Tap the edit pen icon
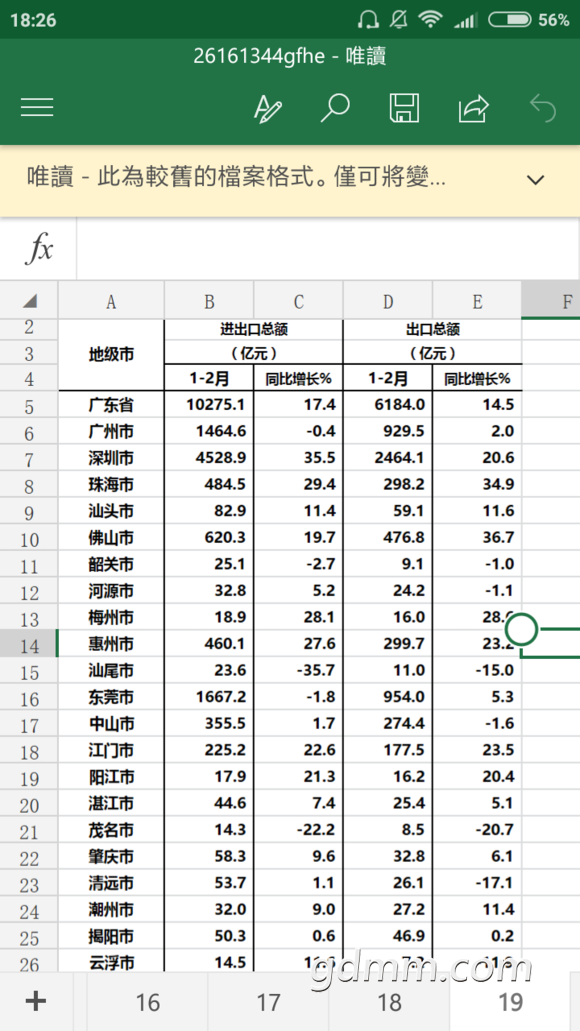This screenshot has height=1031, width=580. coord(268,108)
